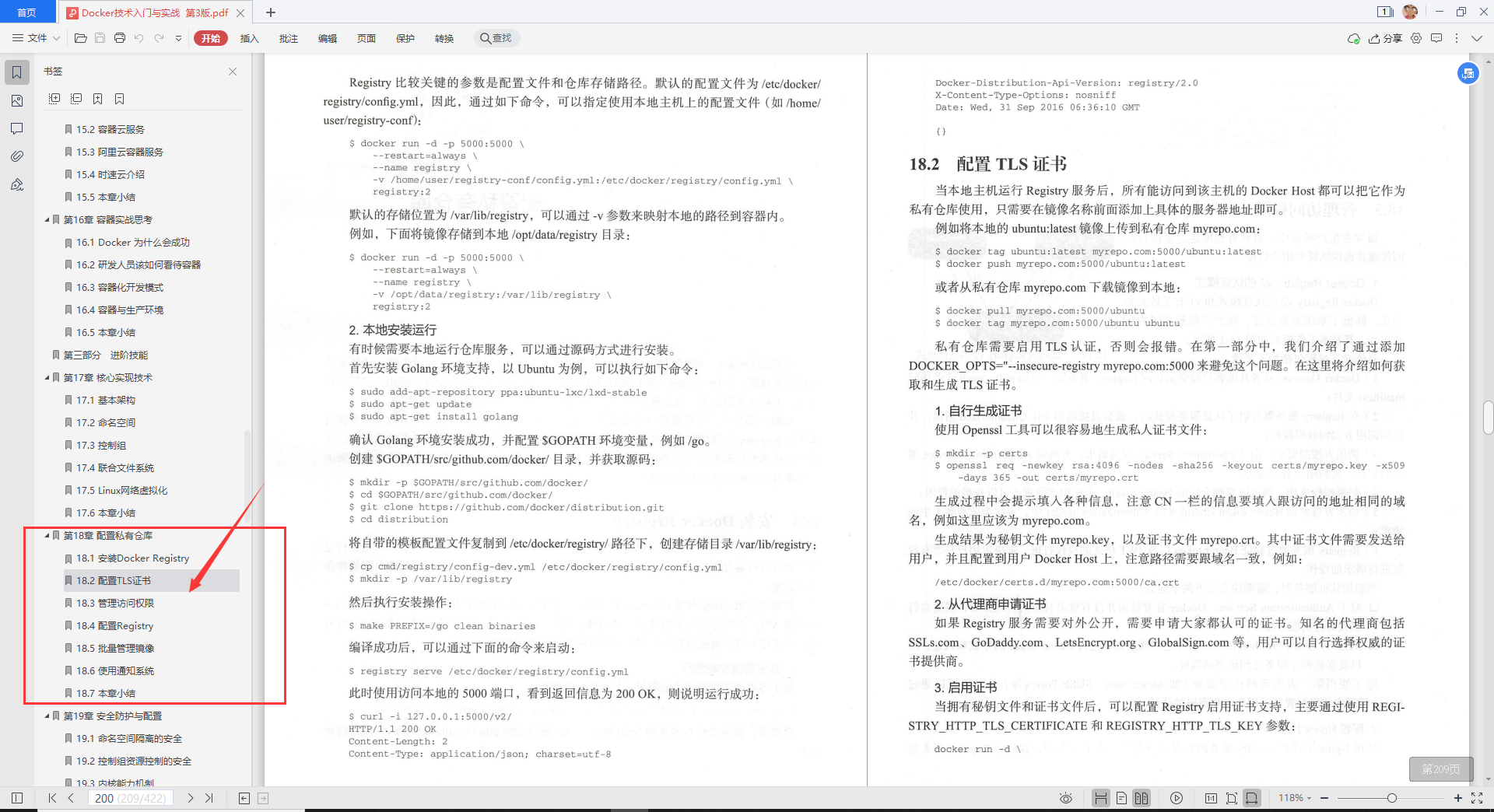Click the zoom slider handle
1494x812 pixels.
click(1391, 798)
